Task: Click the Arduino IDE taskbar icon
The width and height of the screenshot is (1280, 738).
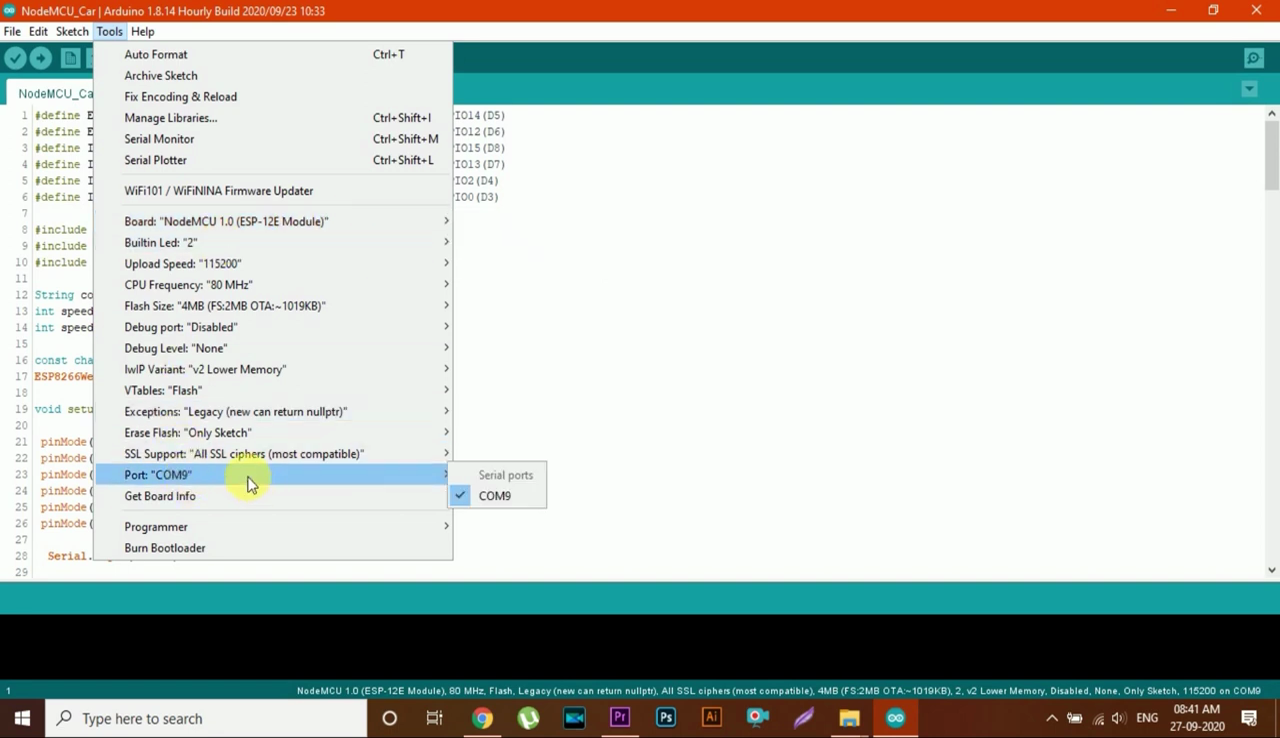Action: 895,718
